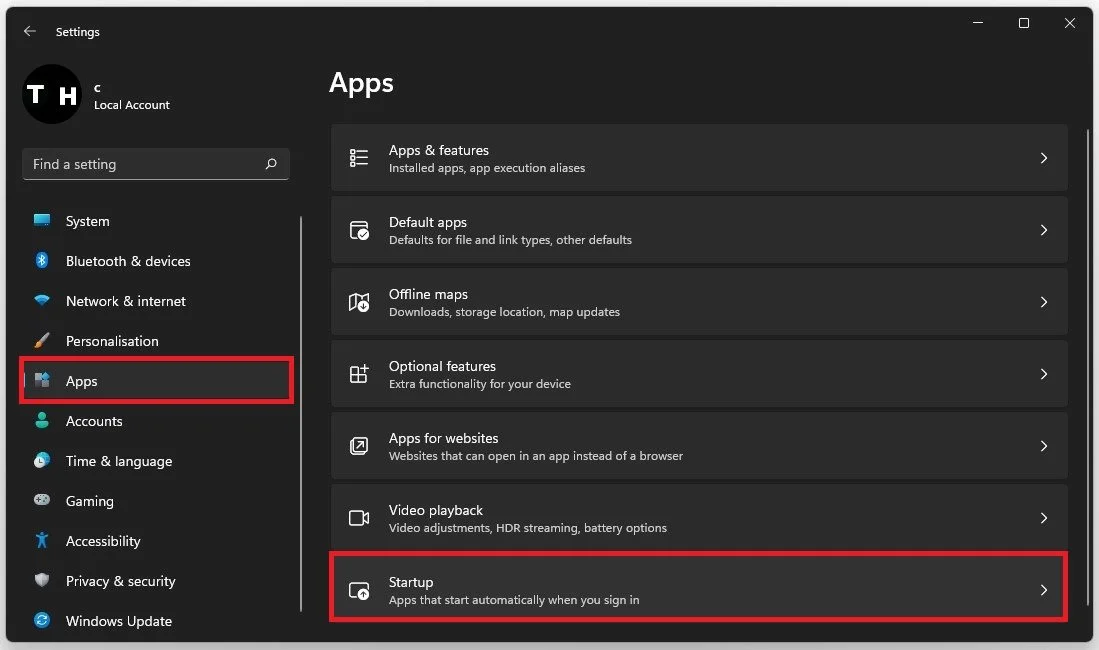
Task: Open the Optional features page
Action: point(699,374)
